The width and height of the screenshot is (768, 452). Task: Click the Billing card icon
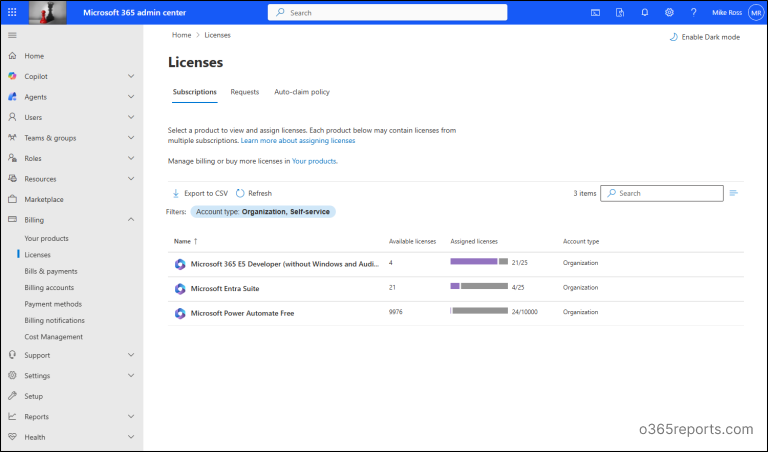pyautogui.click(x=12, y=219)
